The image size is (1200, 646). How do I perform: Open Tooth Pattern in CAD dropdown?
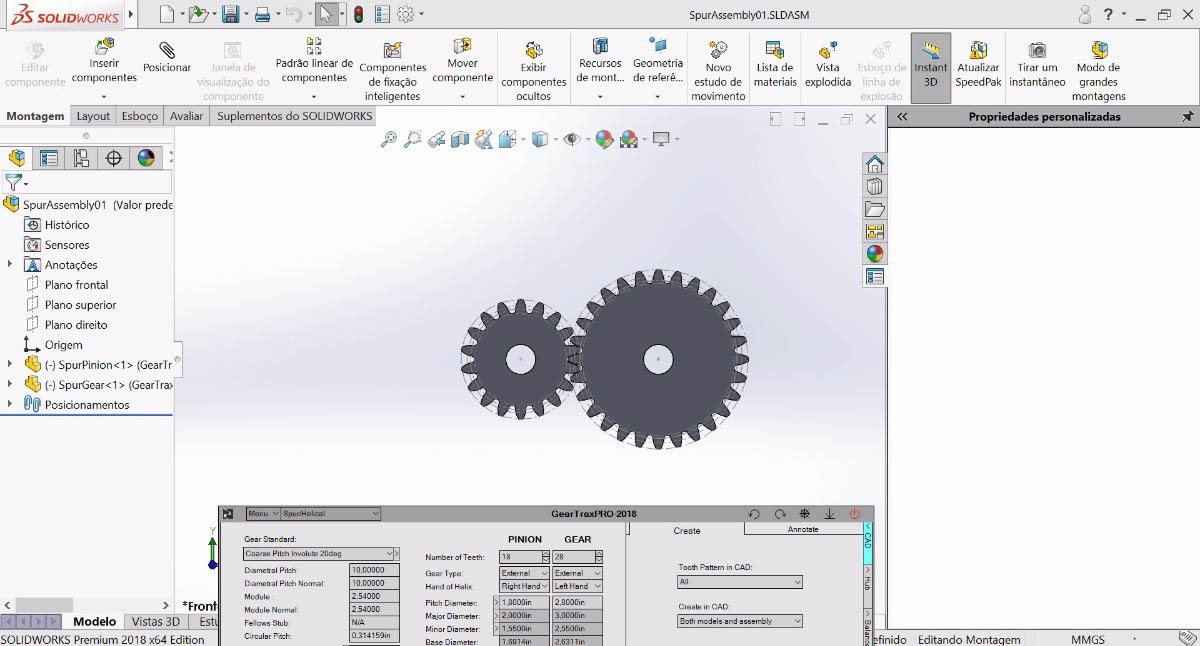[x=740, y=582]
